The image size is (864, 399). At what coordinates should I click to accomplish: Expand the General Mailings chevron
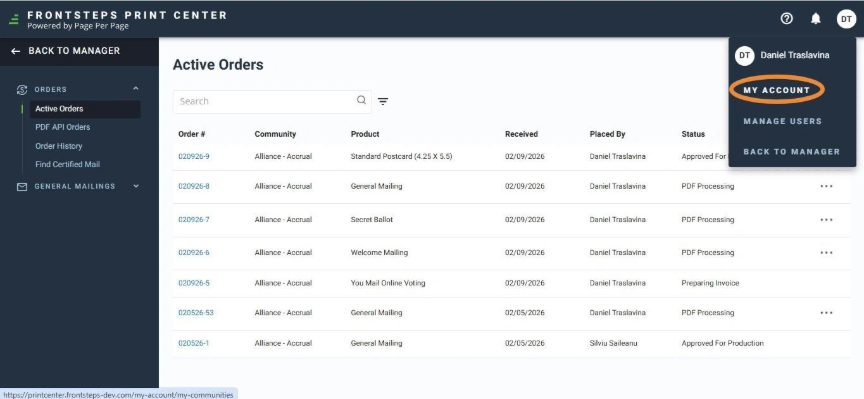pyautogui.click(x=136, y=186)
